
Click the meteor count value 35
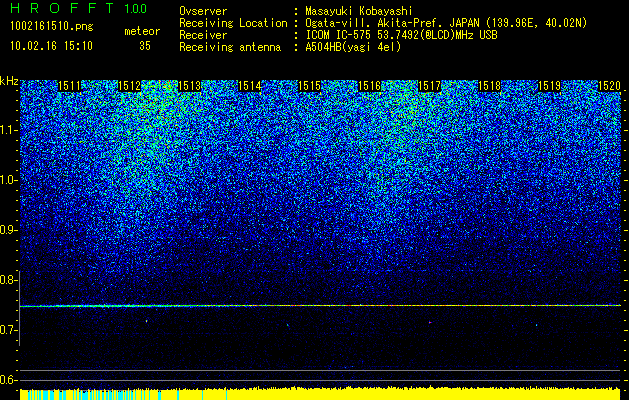[145, 46]
